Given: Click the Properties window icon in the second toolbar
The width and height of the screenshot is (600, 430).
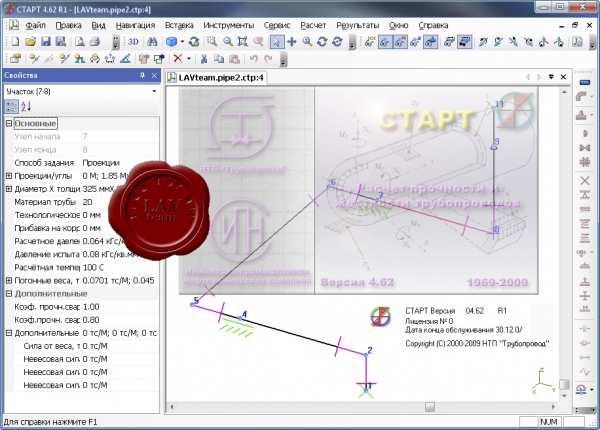Looking at the screenshot, I should point(15,59).
